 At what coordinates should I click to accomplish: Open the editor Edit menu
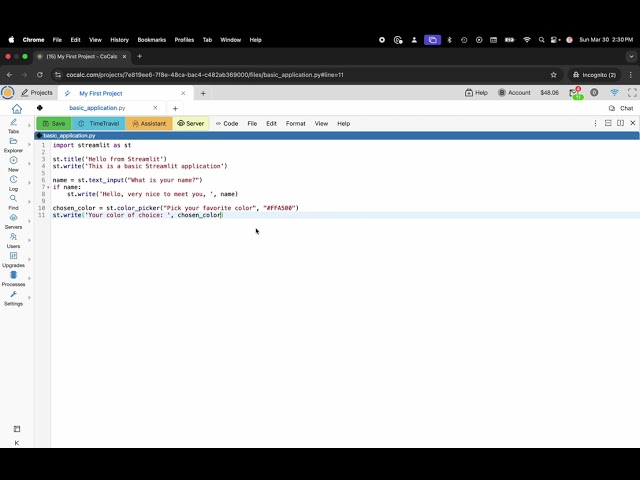pos(271,123)
